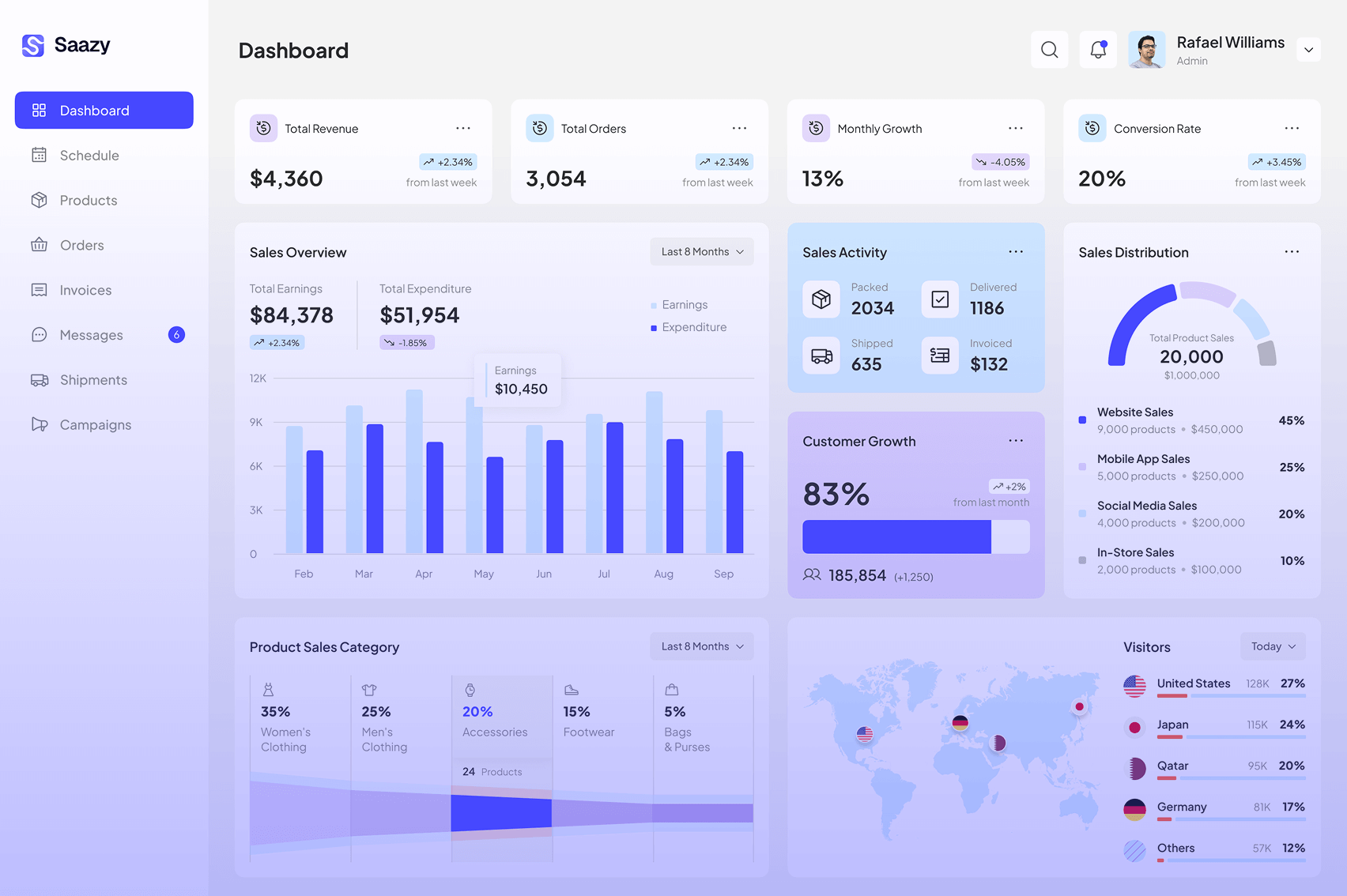This screenshot has width=1347, height=896.
Task: Click the Delivered checkmark icon
Action: [940, 299]
